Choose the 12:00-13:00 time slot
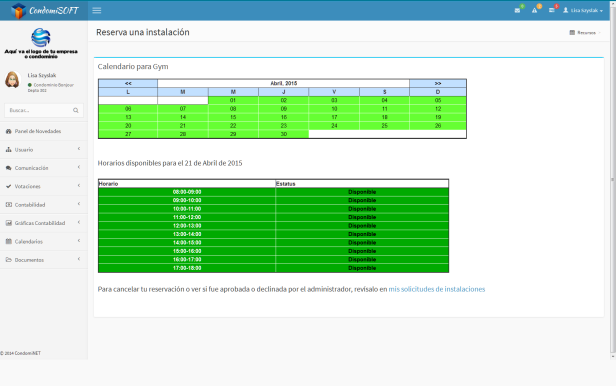The image size is (616, 386). point(187,226)
